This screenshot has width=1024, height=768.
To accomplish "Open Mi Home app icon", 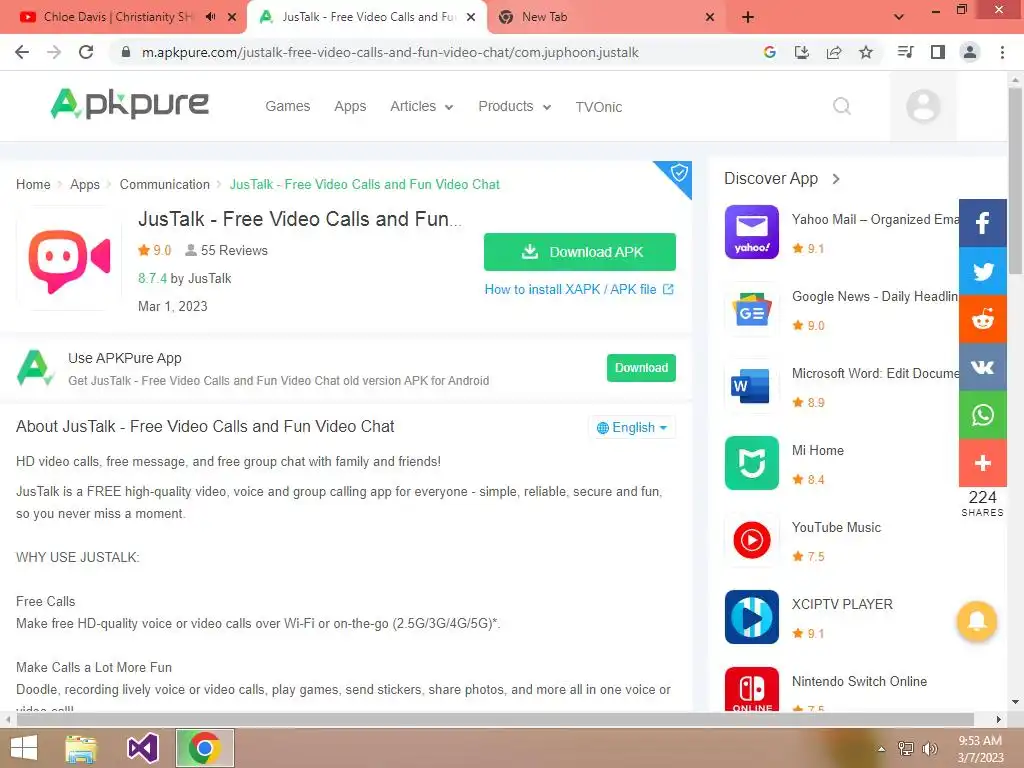I will click(752, 463).
